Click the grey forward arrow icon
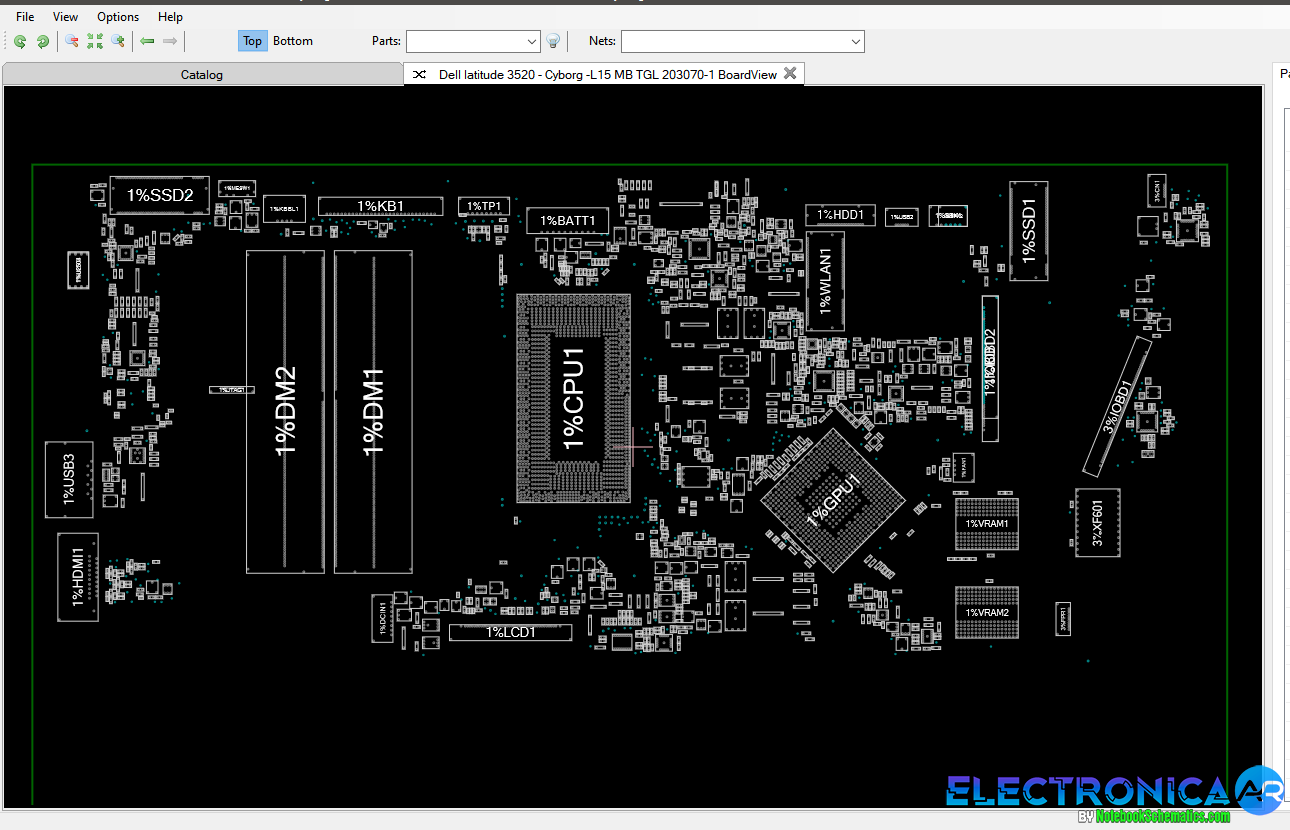The height and width of the screenshot is (830, 1290). pos(170,41)
